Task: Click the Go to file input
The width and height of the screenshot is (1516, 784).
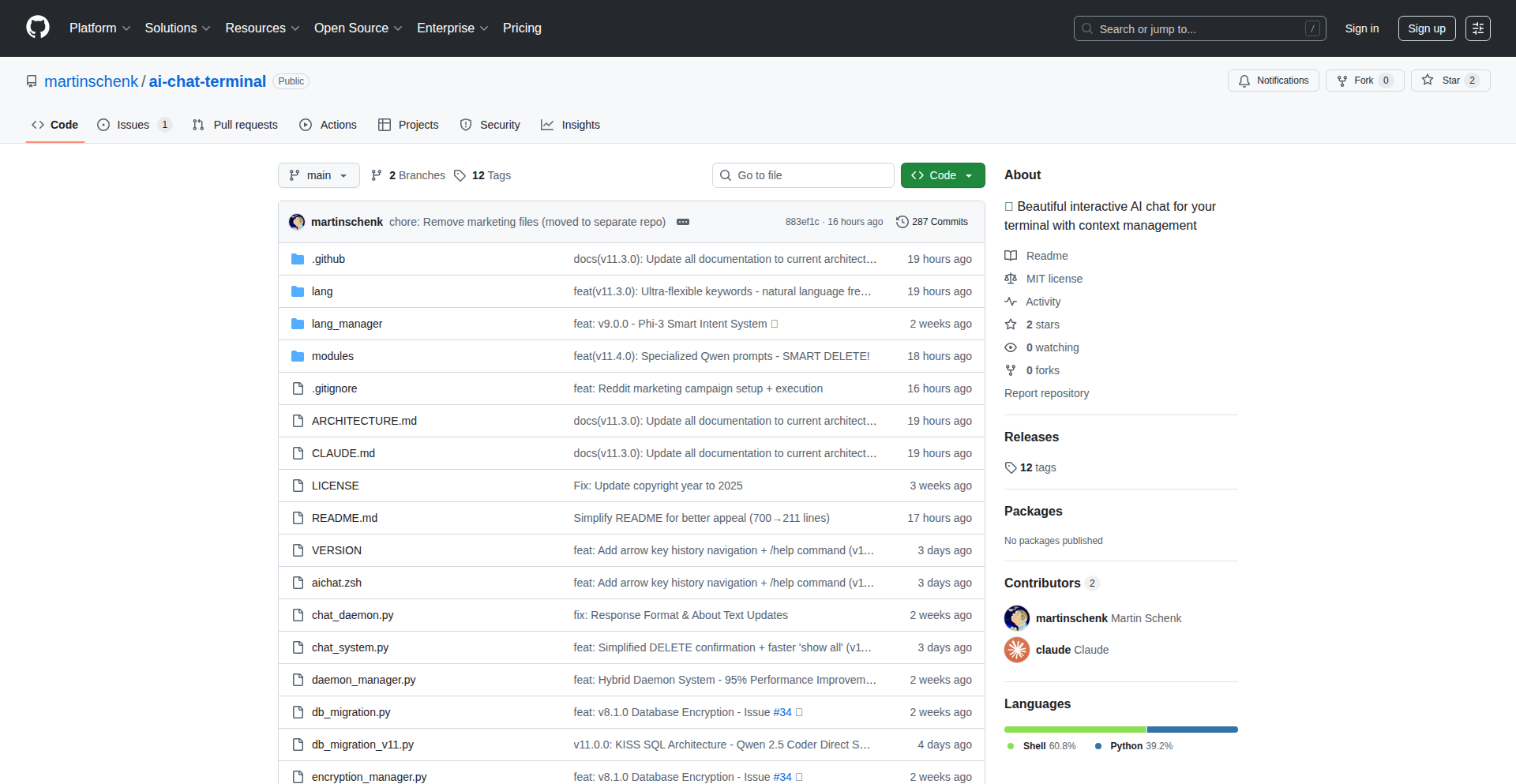Action: point(803,175)
